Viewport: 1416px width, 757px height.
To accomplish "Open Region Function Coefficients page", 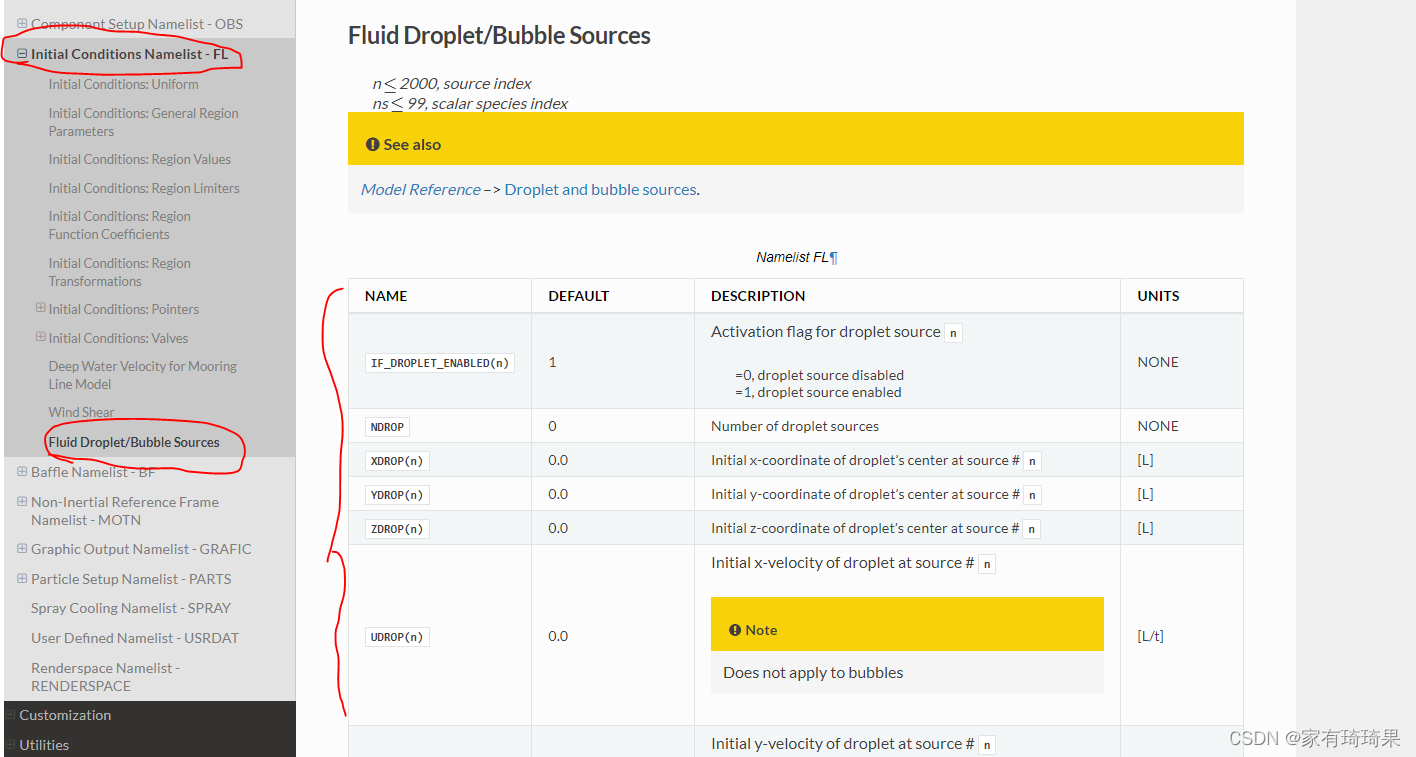I will [119, 225].
